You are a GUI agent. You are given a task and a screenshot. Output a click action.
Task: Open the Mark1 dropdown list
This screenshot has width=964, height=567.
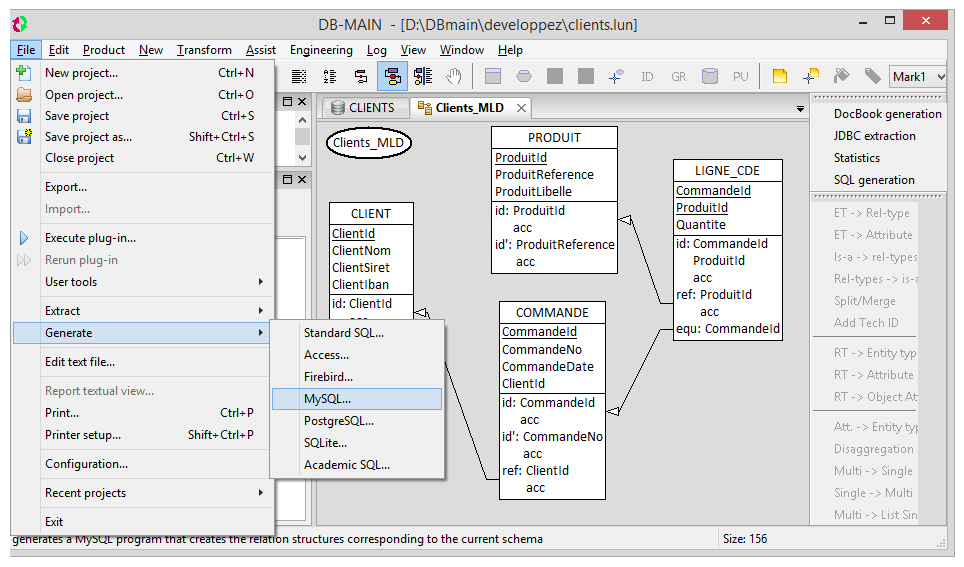point(941,77)
